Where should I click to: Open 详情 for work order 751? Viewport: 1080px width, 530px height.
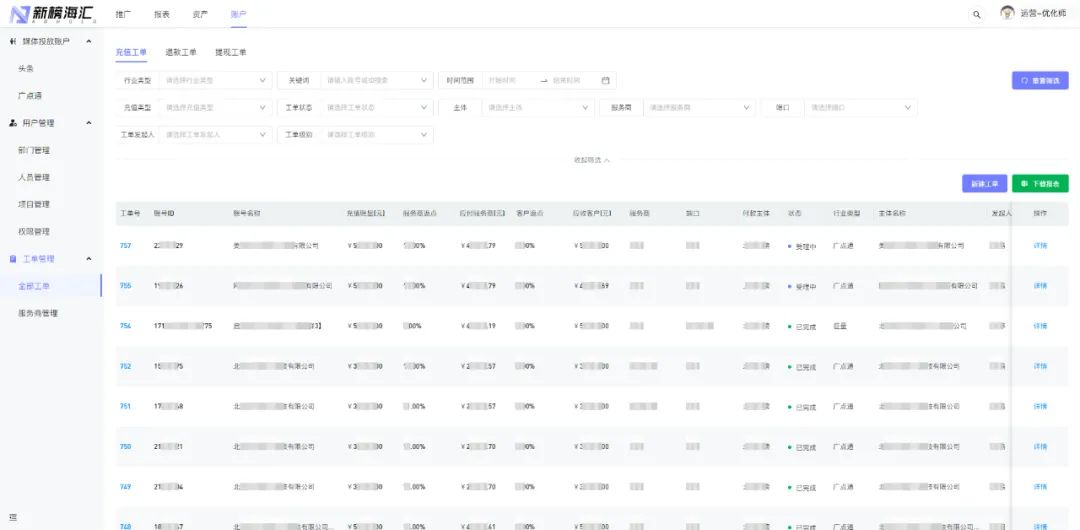pos(1040,407)
